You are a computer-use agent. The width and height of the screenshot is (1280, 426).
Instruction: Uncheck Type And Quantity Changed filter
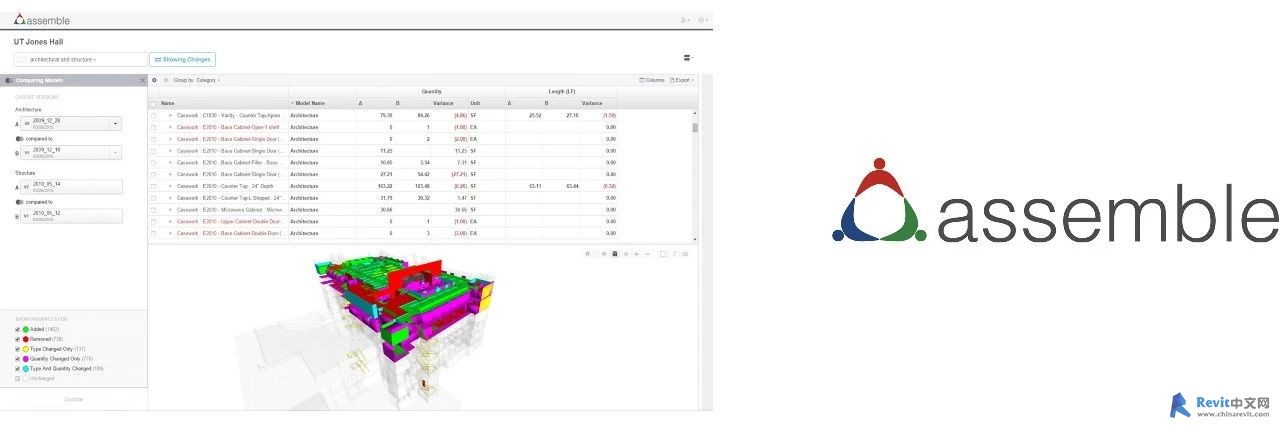tap(17, 368)
